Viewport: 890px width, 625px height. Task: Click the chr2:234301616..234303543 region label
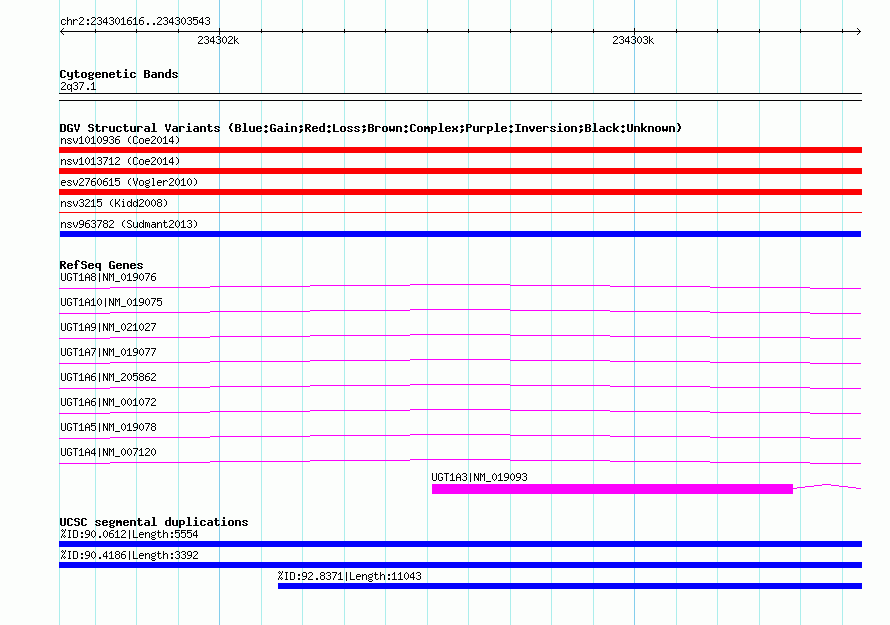point(135,21)
